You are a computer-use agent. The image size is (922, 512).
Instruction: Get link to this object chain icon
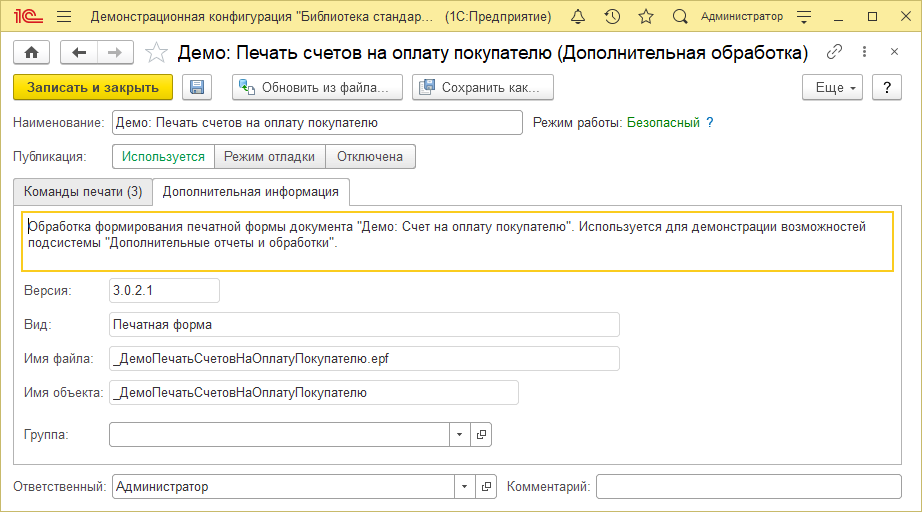(x=834, y=52)
